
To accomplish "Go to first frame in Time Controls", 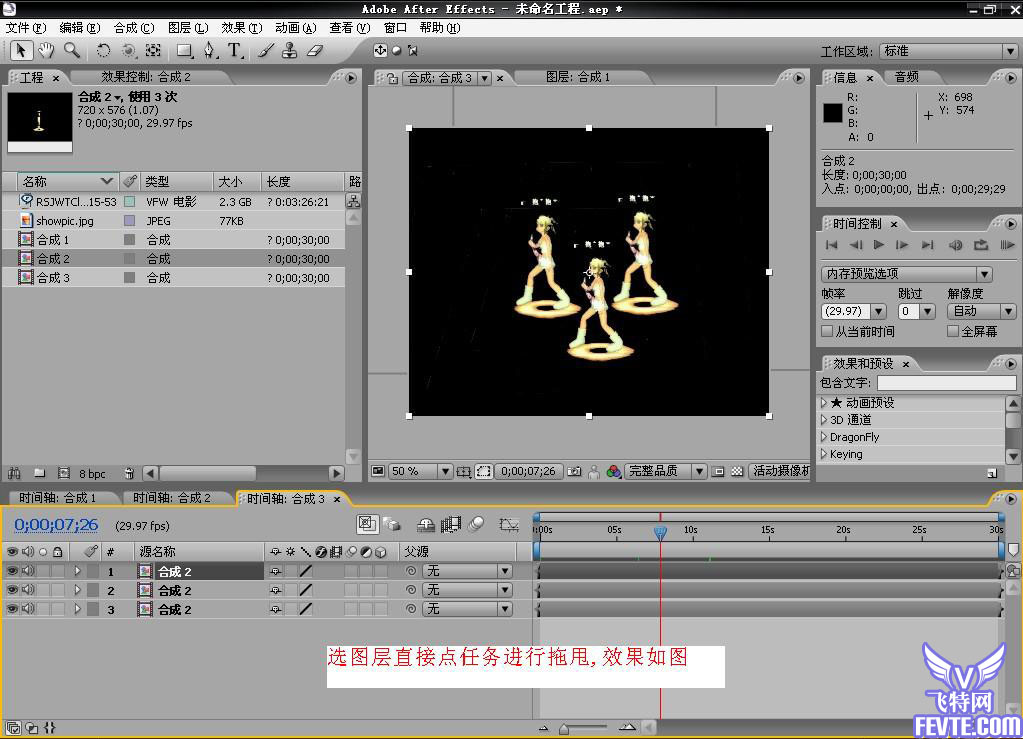I will (x=832, y=245).
